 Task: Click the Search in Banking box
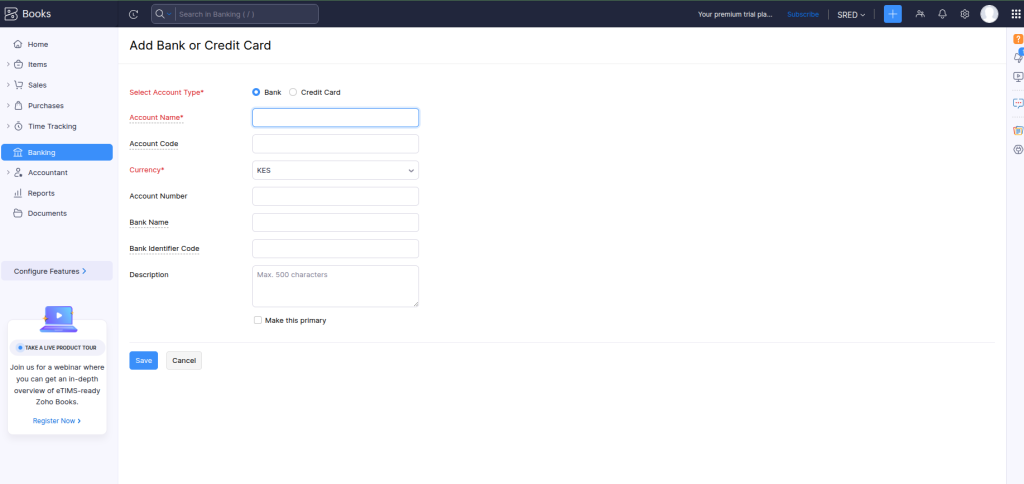click(248, 14)
